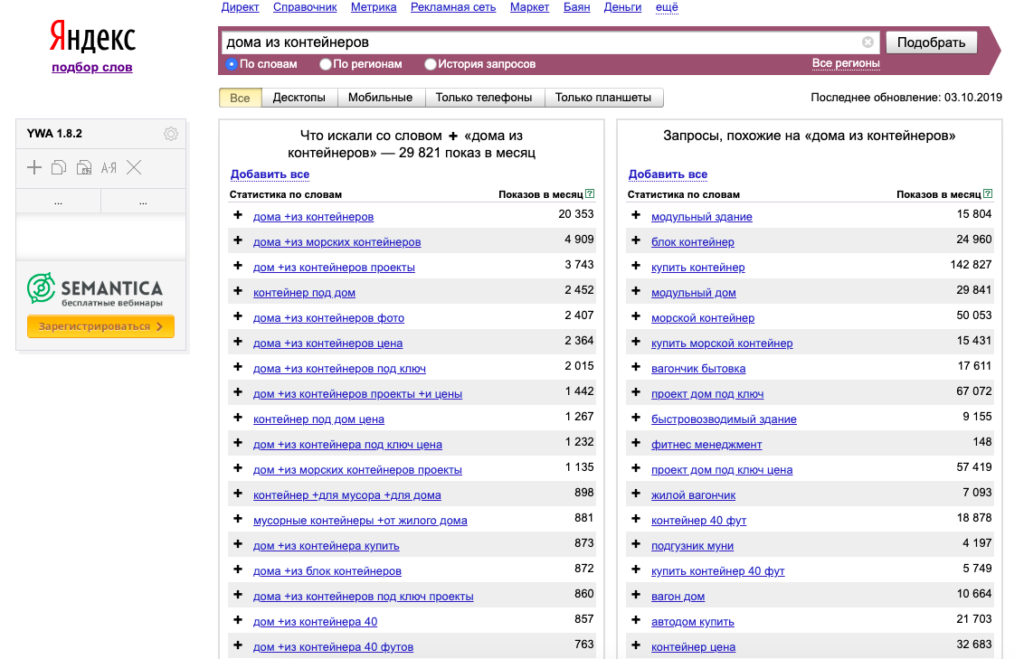
Task: Select the По словам radio button
Action: (x=231, y=64)
